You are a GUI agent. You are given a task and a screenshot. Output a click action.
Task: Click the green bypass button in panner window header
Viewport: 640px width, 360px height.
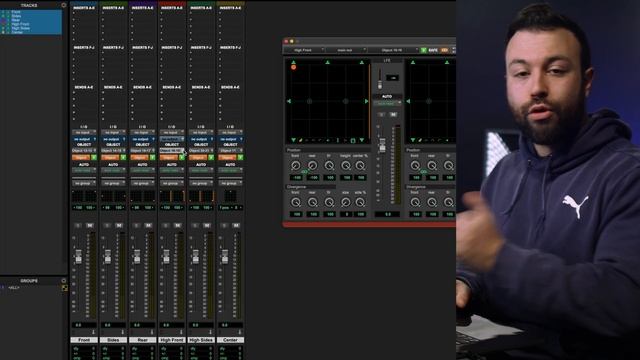click(423, 50)
